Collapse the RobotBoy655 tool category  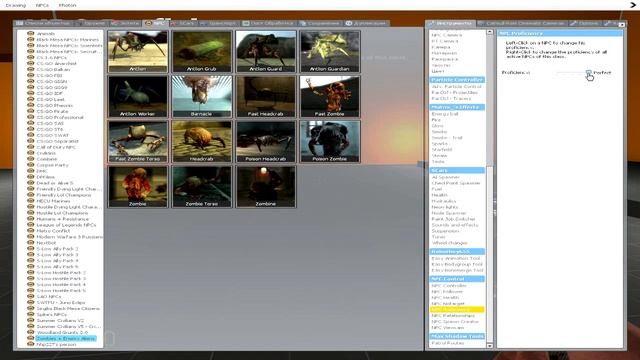pos(457,251)
